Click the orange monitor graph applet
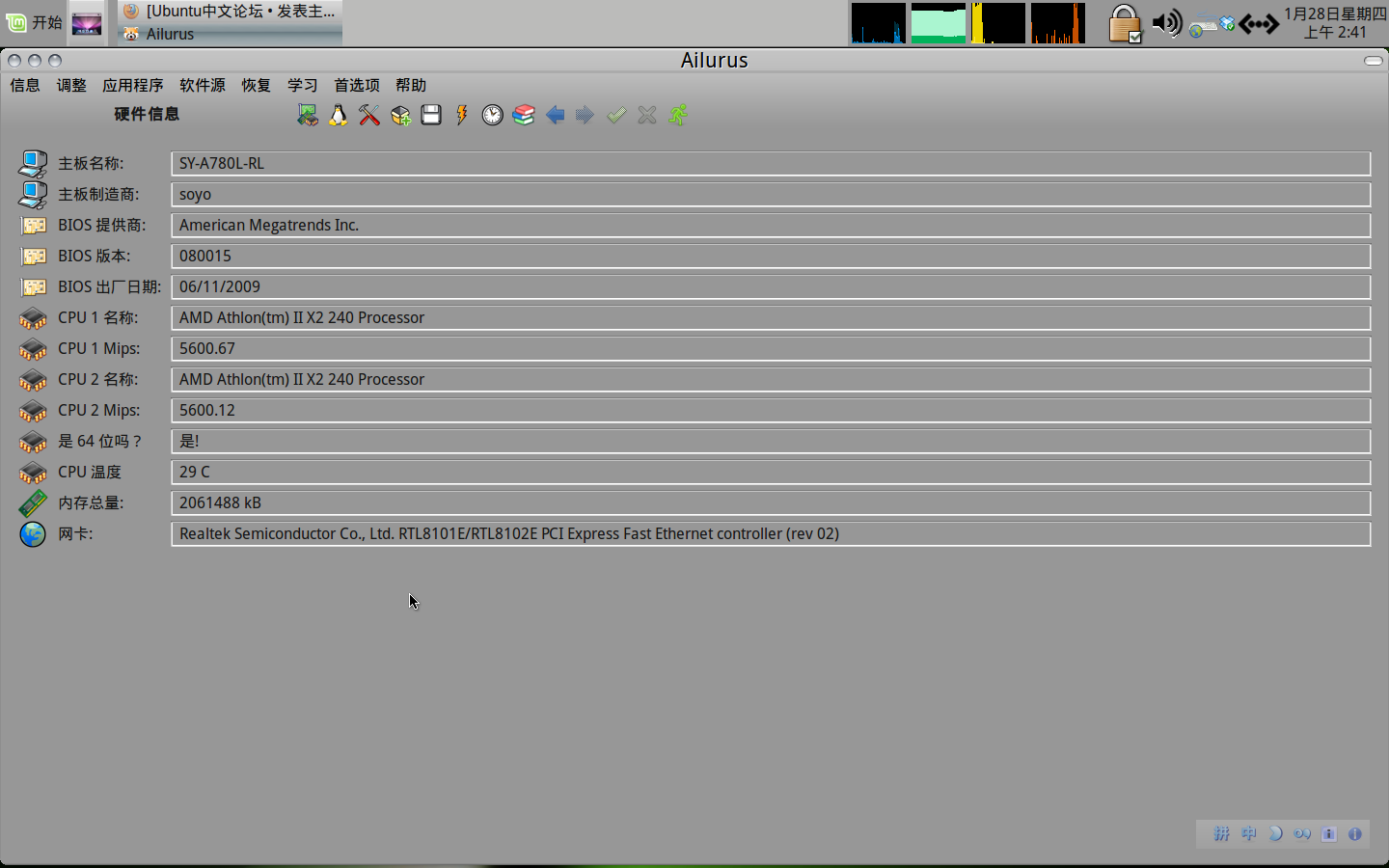This screenshot has height=868, width=1389. (x=1057, y=23)
